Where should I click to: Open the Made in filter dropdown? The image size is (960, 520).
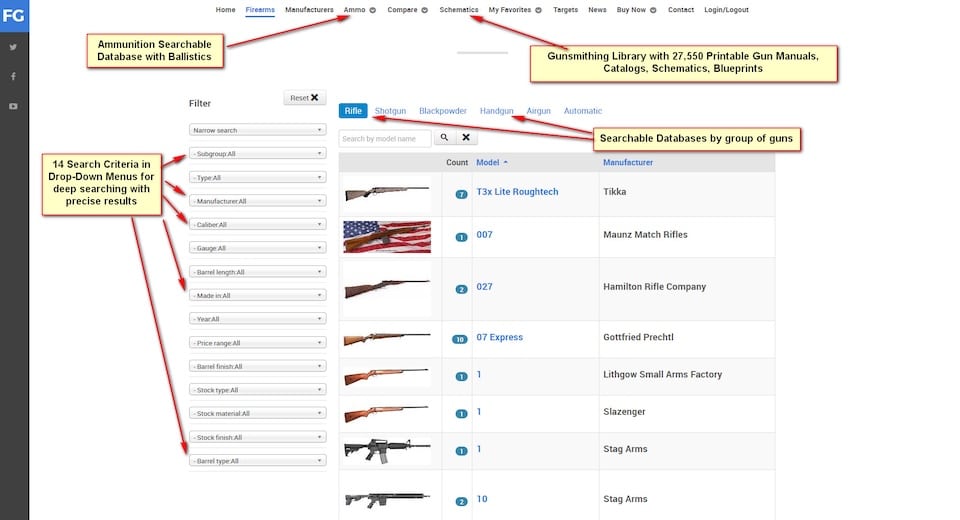(257, 295)
